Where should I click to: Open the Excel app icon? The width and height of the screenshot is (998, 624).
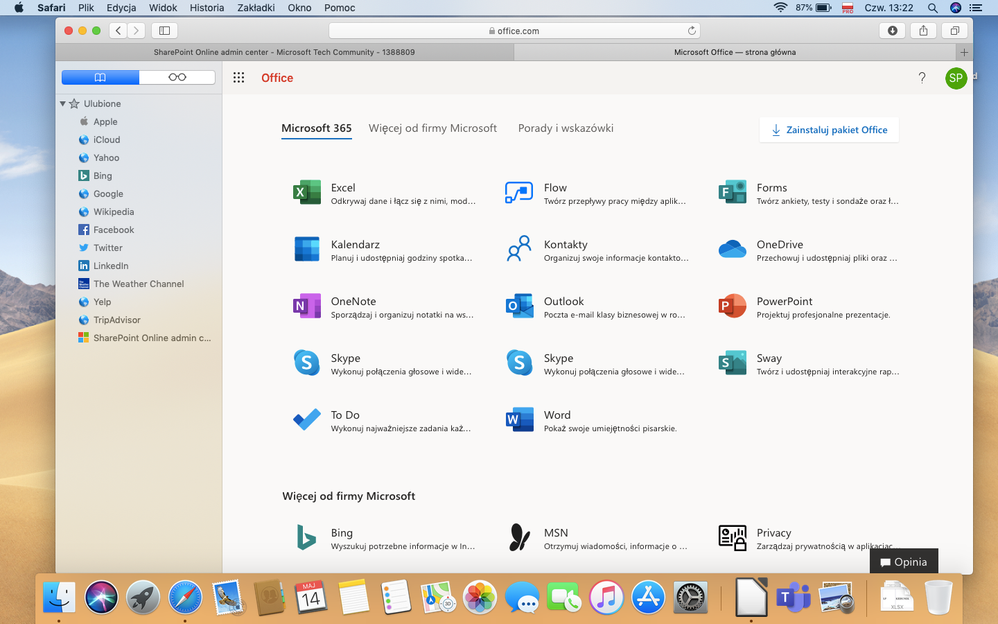[307, 192]
